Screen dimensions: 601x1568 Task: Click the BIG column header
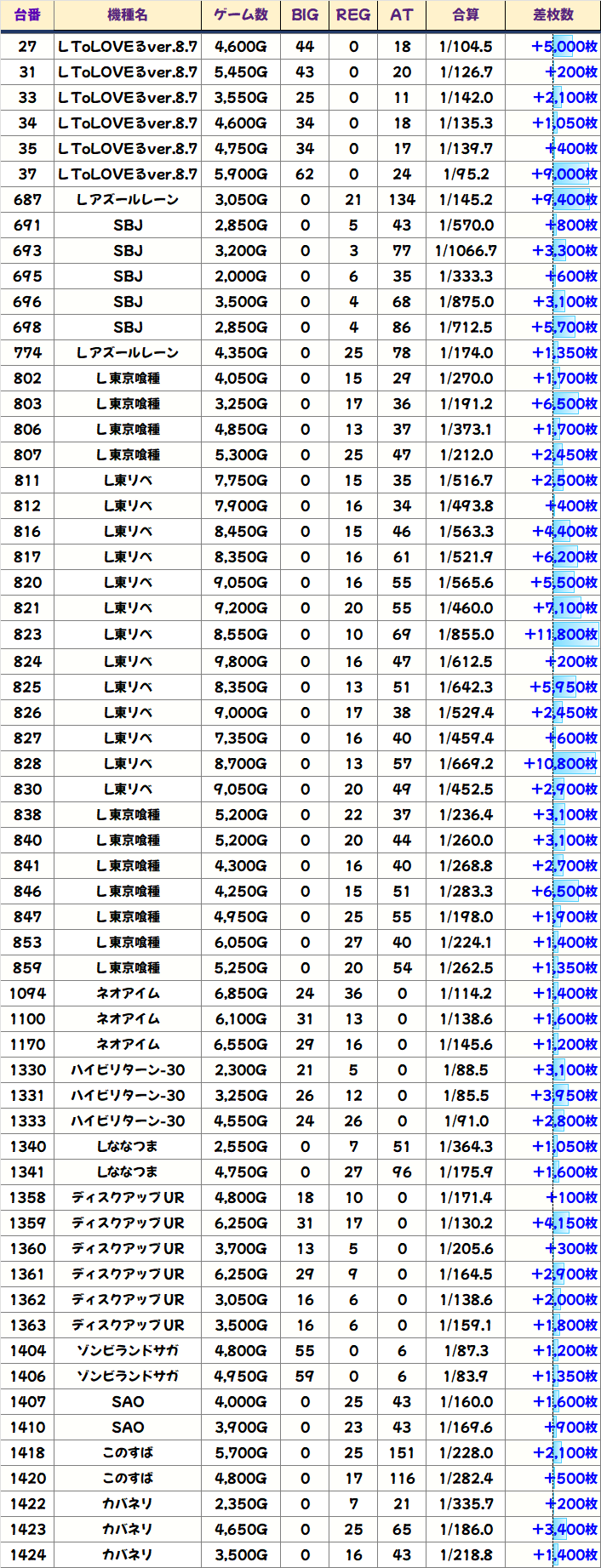pyautogui.click(x=305, y=14)
